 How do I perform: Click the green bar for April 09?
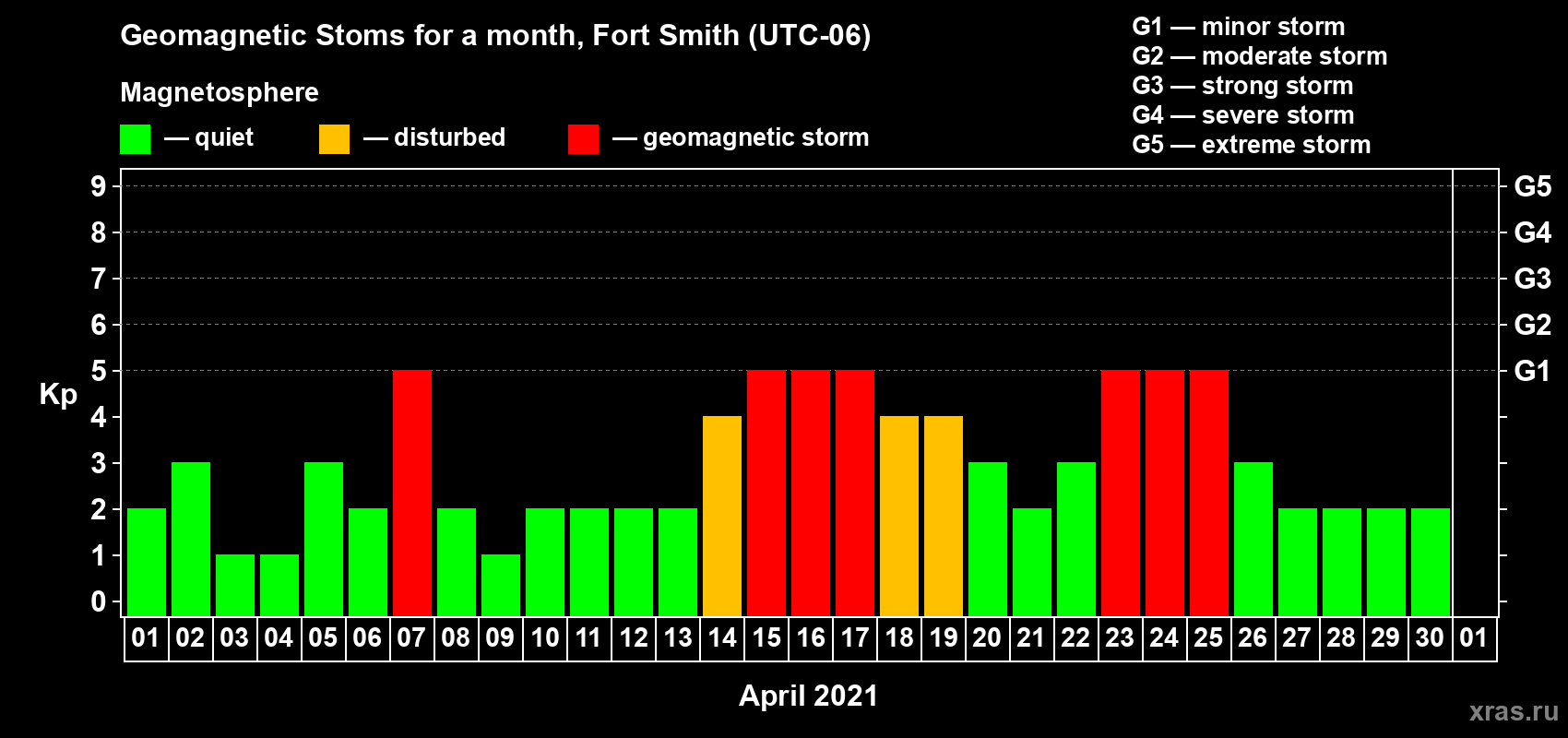[x=501, y=585]
